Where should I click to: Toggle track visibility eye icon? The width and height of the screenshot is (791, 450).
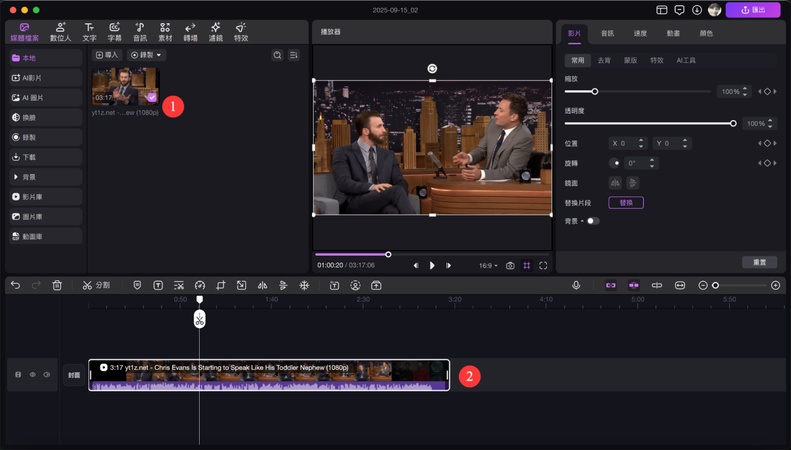tap(32, 375)
